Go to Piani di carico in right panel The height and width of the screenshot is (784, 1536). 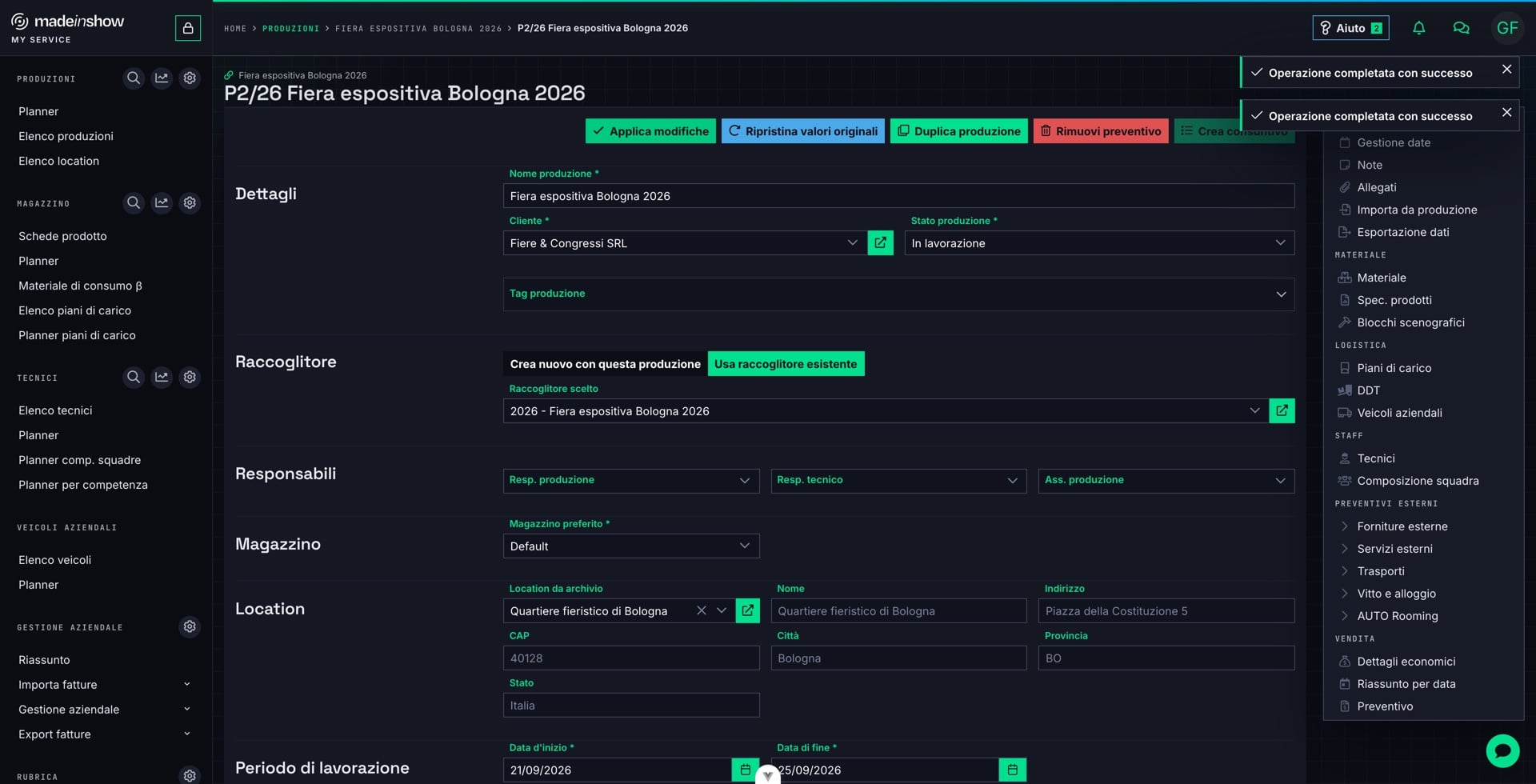pyautogui.click(x=1394, y=368)
